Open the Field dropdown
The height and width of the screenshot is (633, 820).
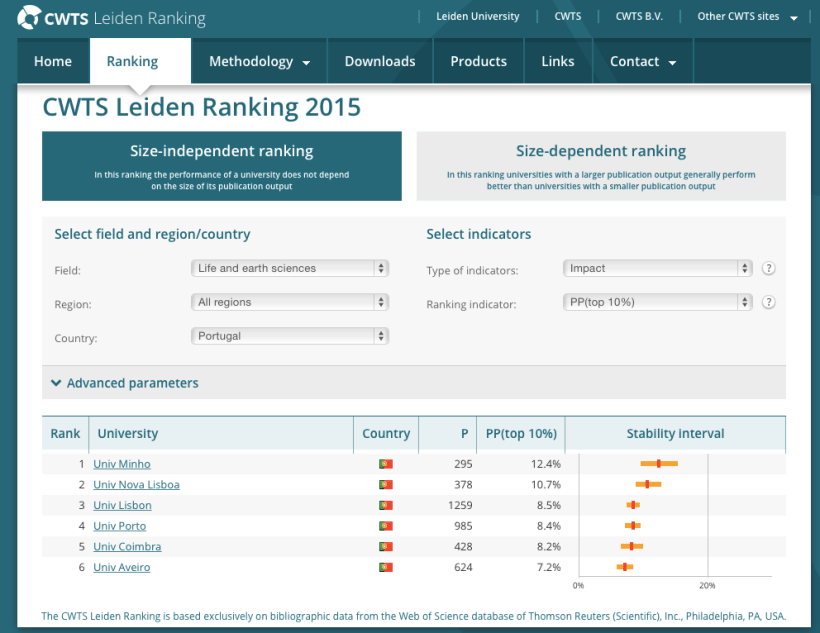[289, 268]
